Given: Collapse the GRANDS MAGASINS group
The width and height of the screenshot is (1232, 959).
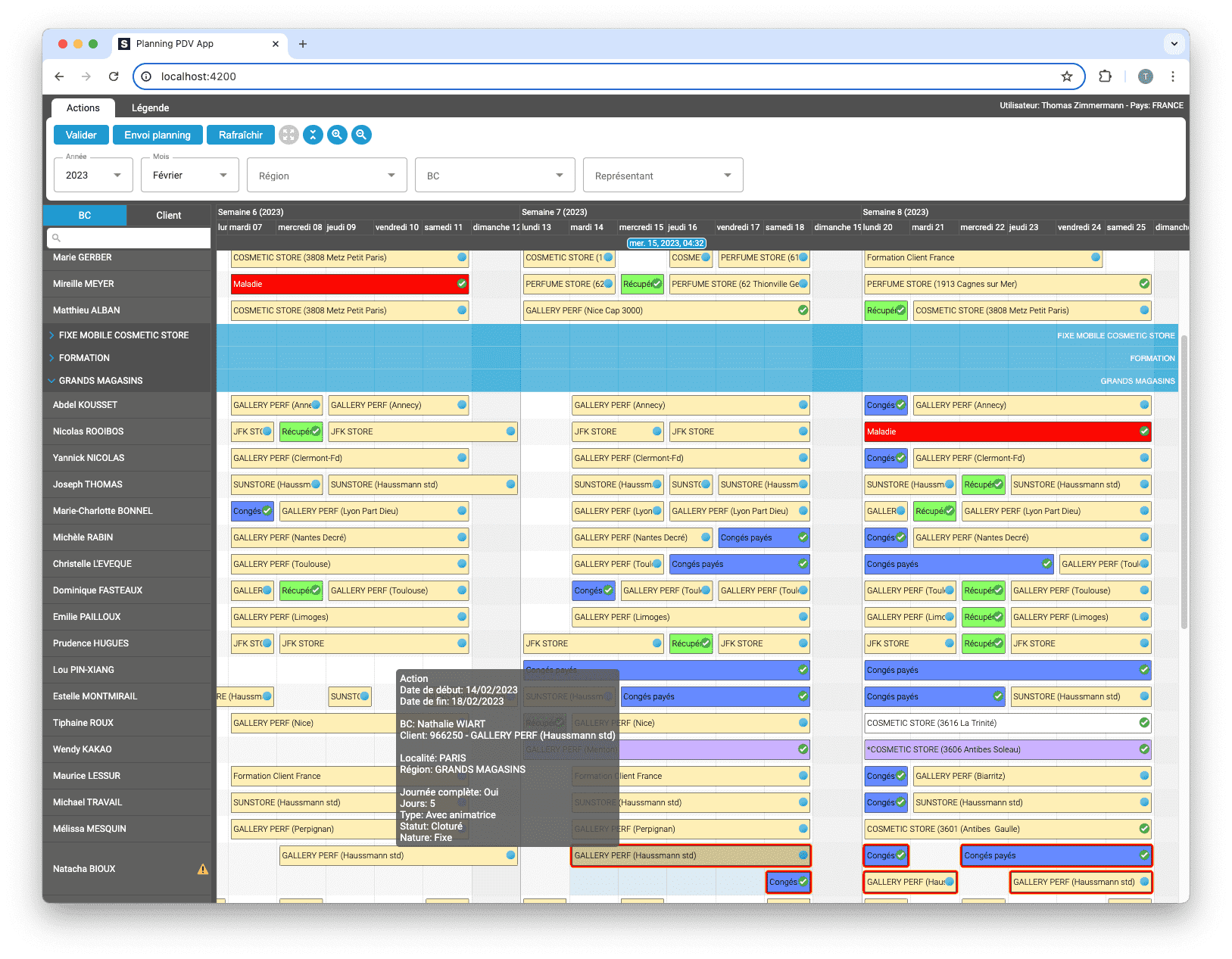Looking at the screenshot, I should click(x=51, y=381).
